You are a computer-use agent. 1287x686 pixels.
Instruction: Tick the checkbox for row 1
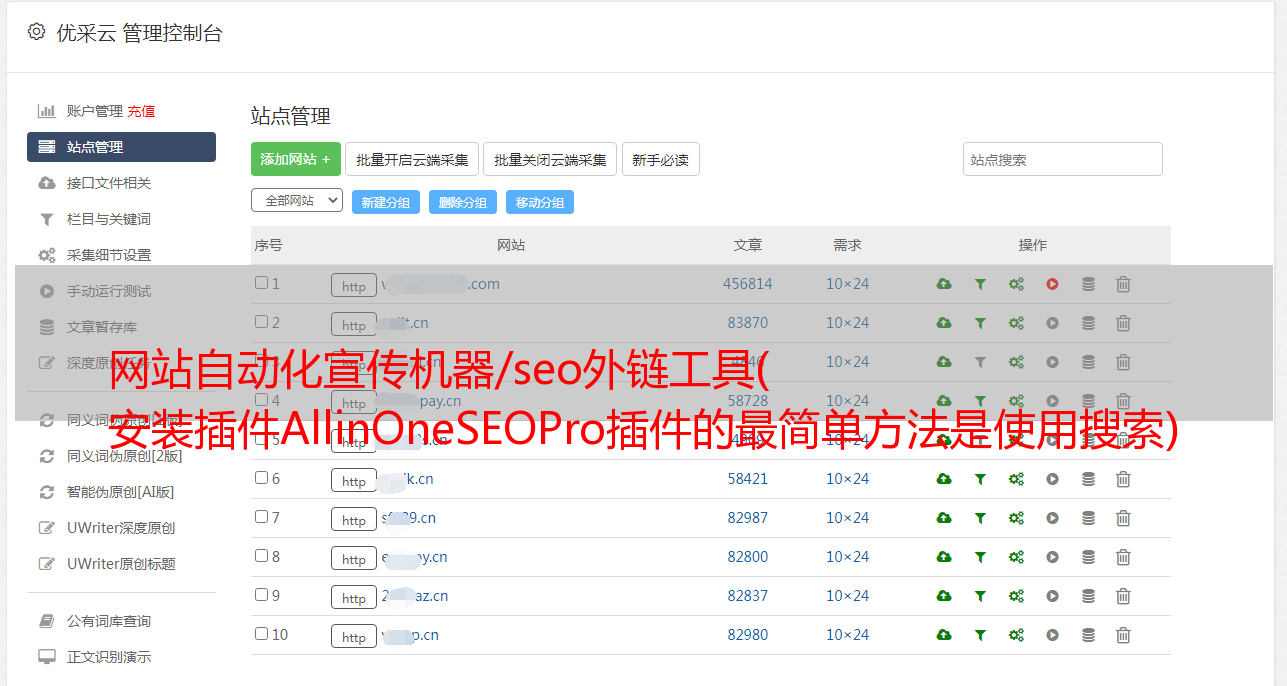pyautogui.click(x=261, y=283)
